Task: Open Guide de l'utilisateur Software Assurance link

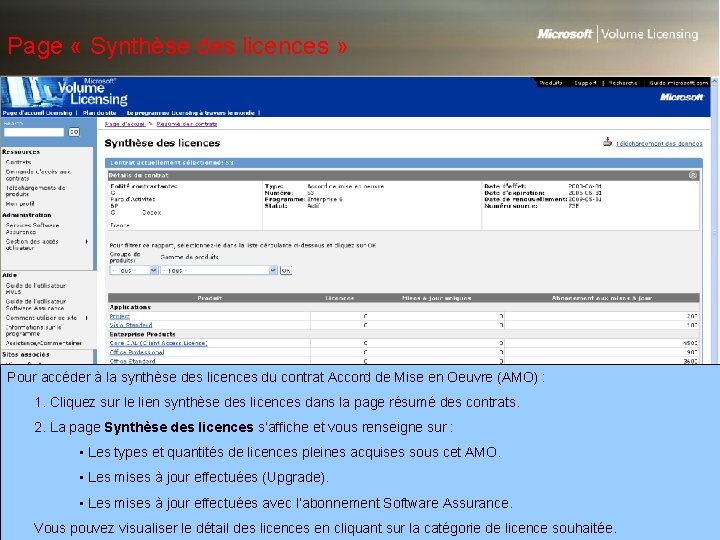Action: pyautogui.click(x=36, y=304)
